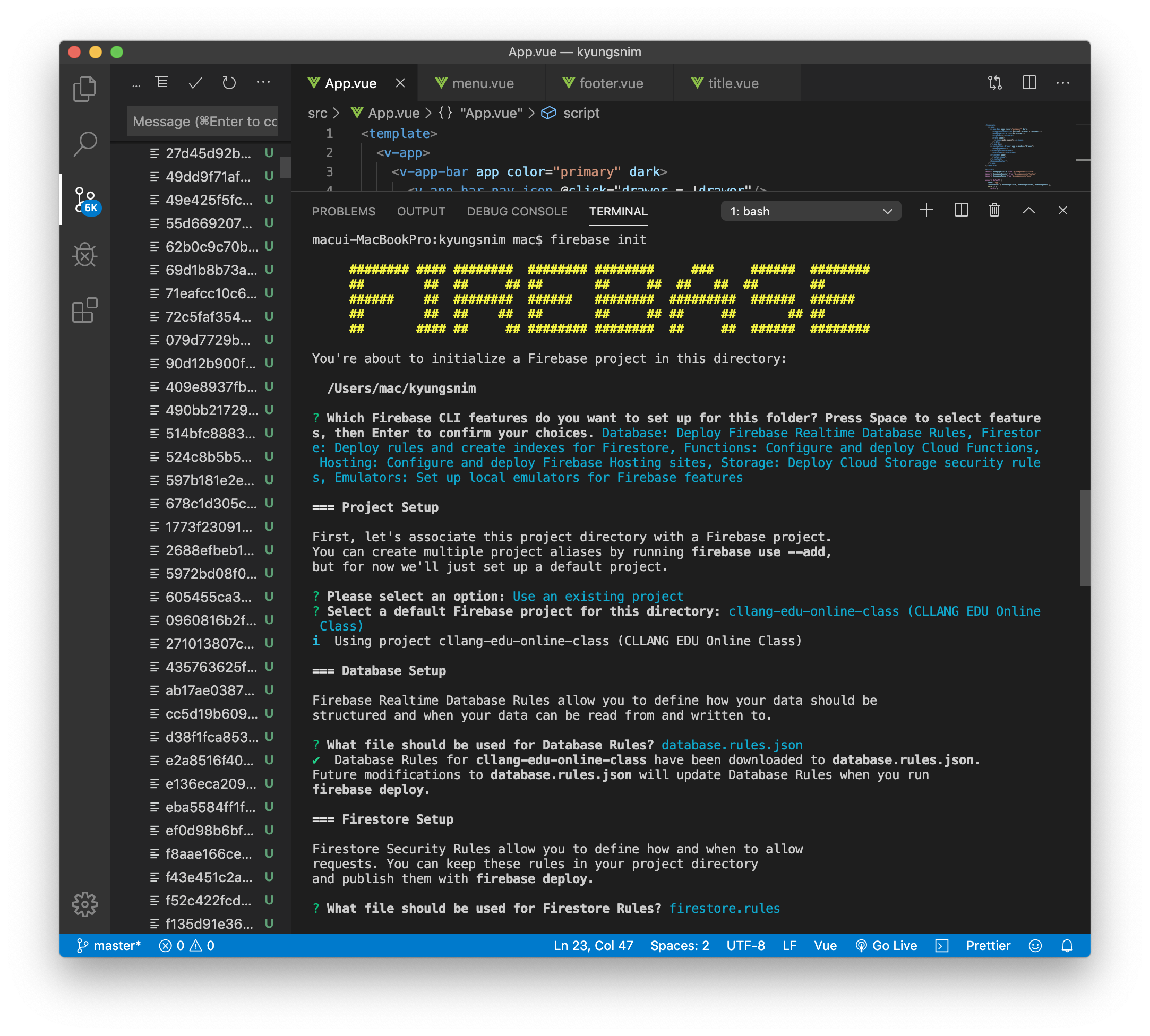Open editor more actions ellipsis

coord(1062,83)
